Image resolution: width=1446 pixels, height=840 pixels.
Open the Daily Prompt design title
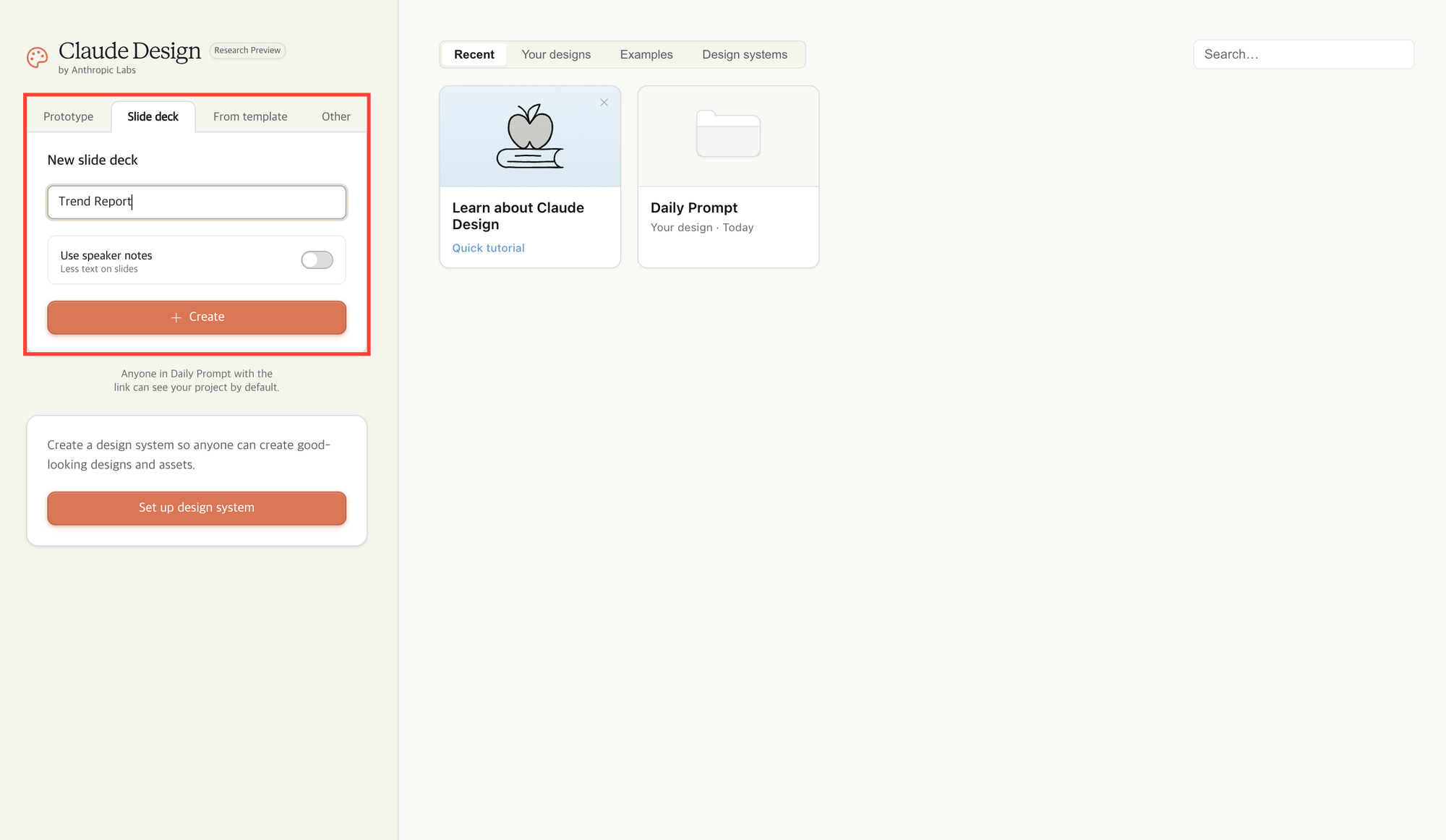[x=693, y=208]
